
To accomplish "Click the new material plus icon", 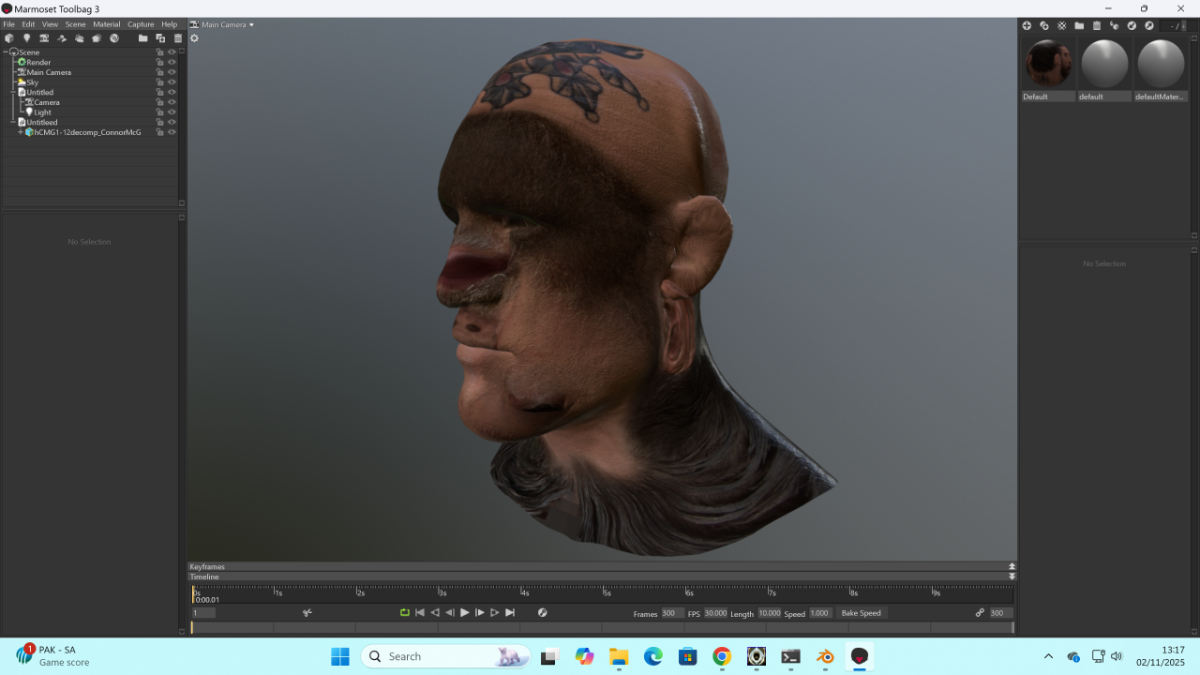I will tap(1027, 25).
